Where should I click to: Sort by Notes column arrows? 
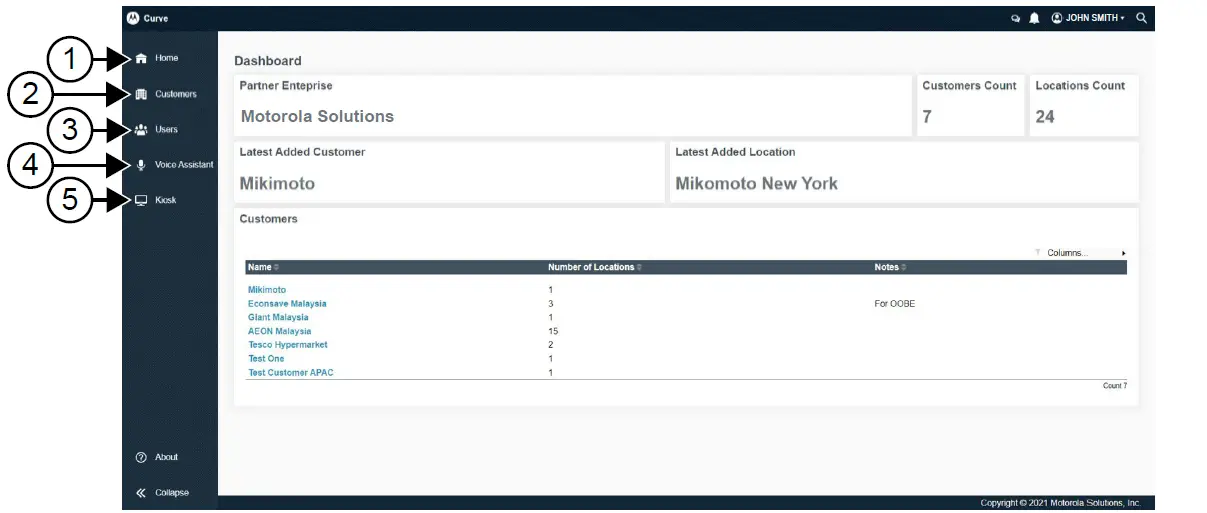pos(905,268)
